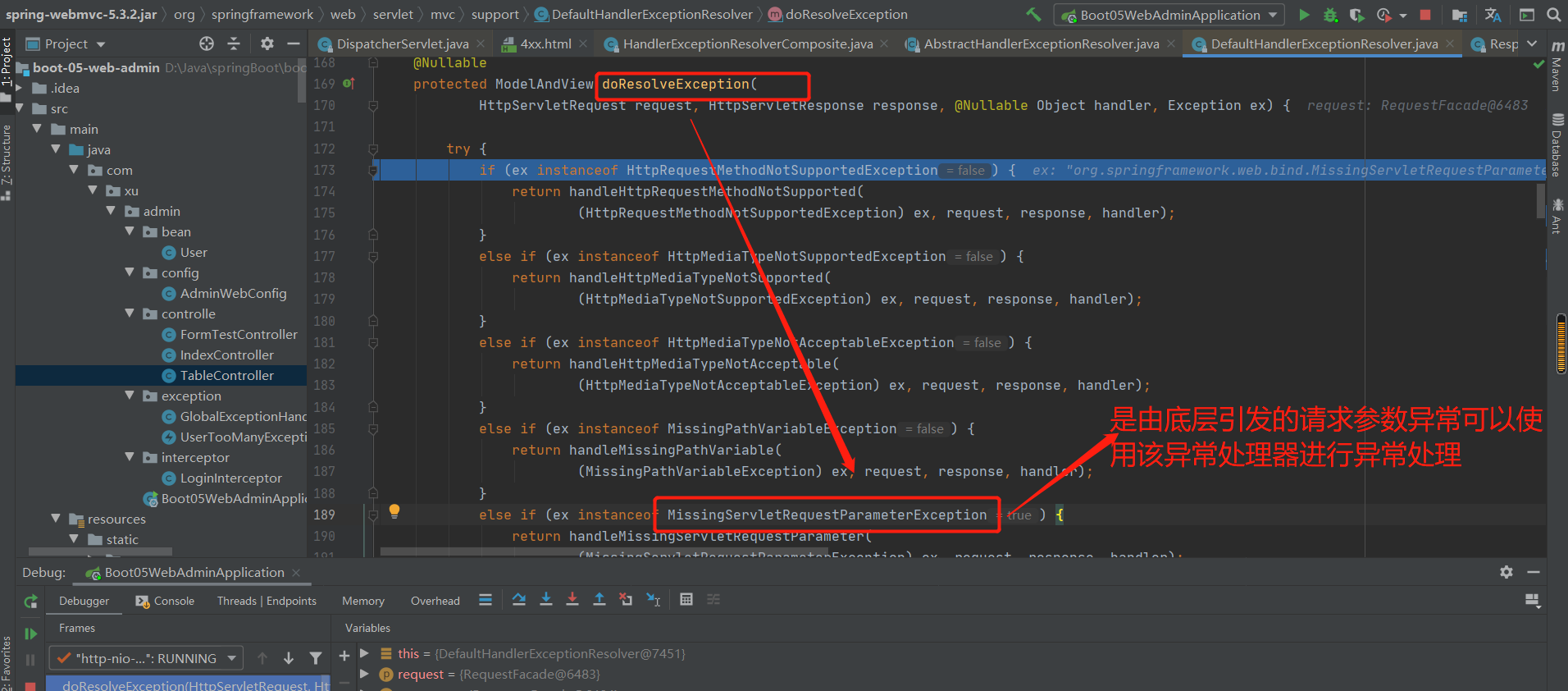Click the translate icon in the toolbar
This screenshot has height=691, width=1568.
[1493, 15]
